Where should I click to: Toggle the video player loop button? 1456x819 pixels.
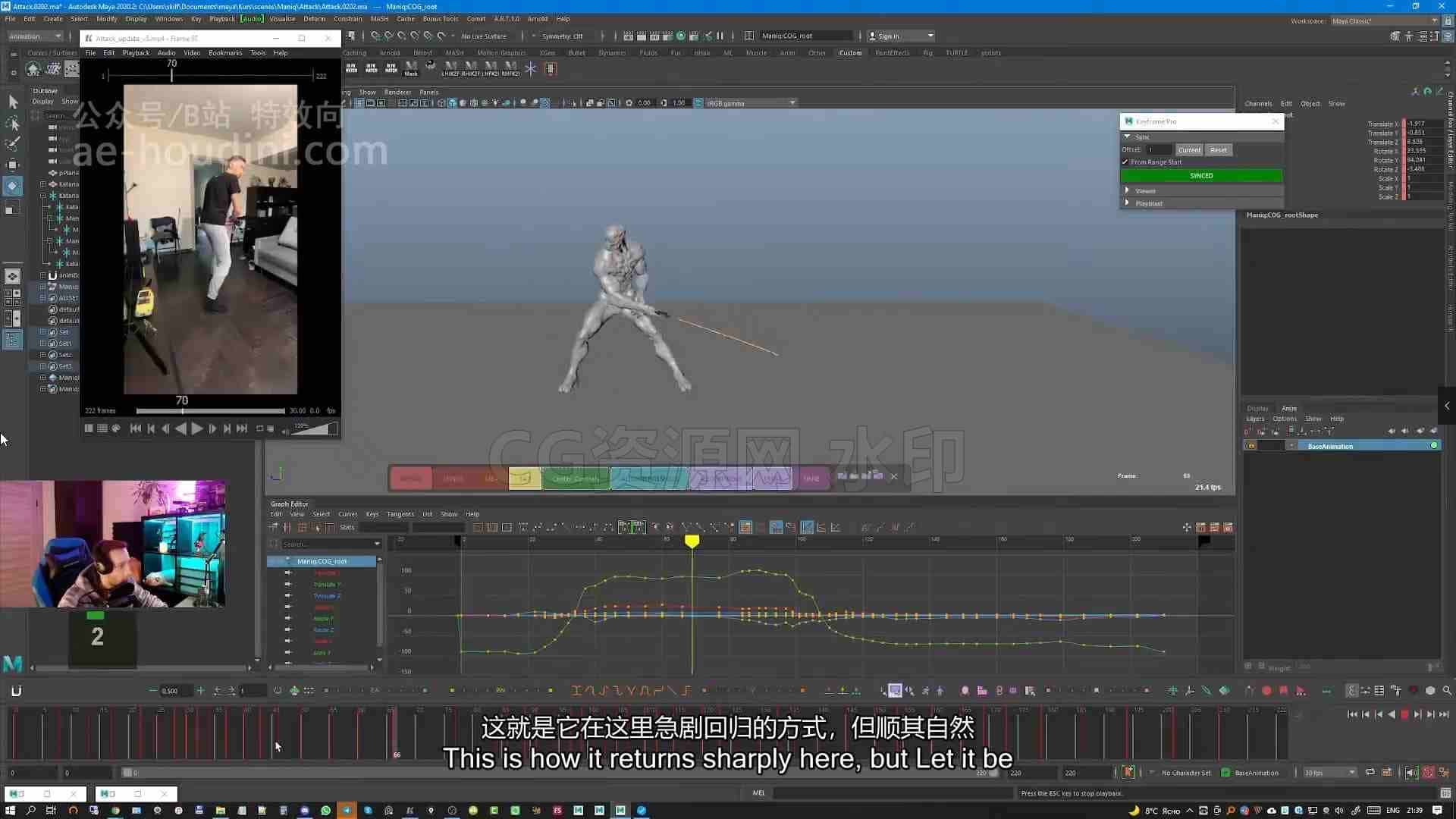pos(260,428)
